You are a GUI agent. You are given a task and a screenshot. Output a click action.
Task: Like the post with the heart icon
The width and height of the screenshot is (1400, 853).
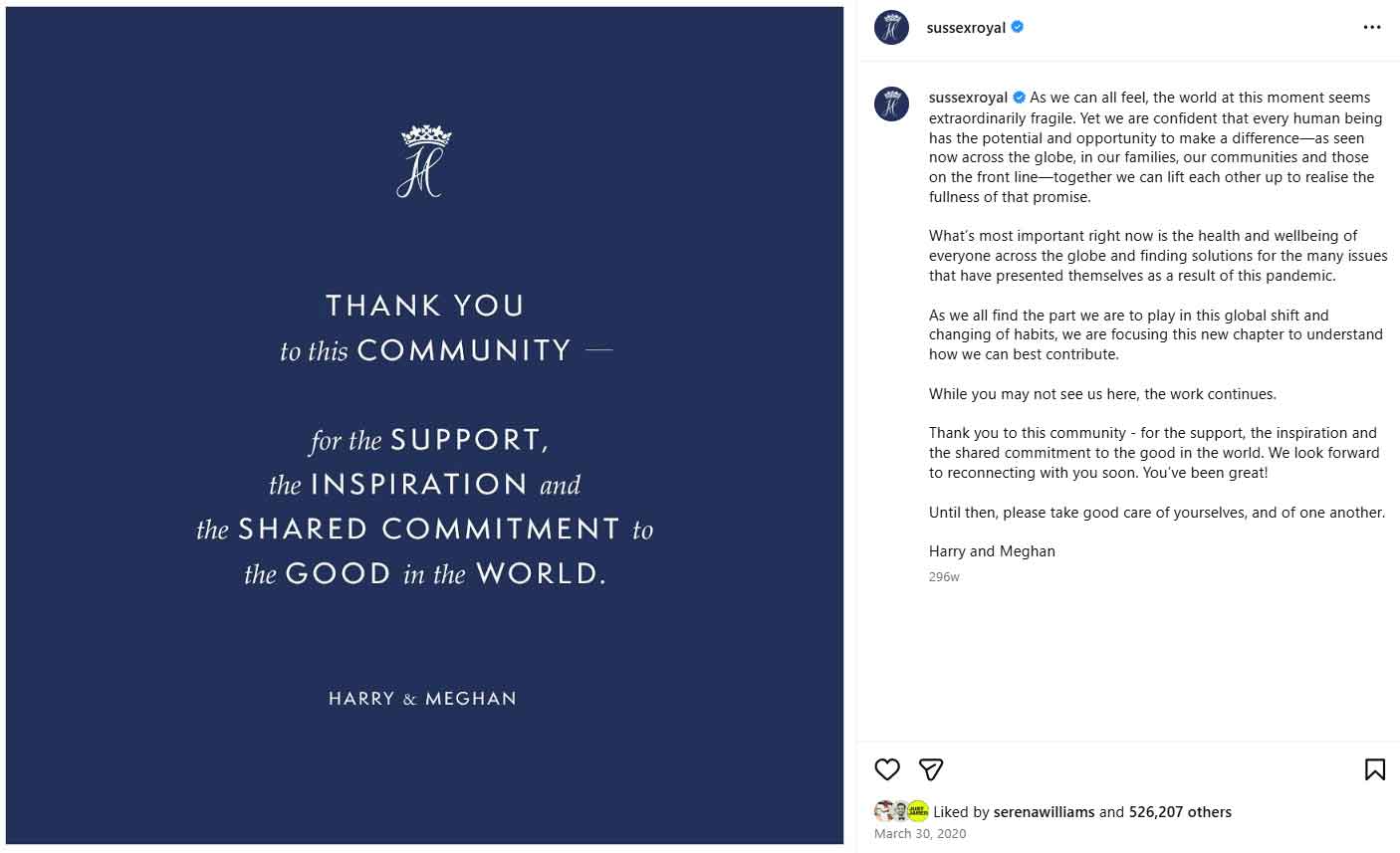[887, 769]
